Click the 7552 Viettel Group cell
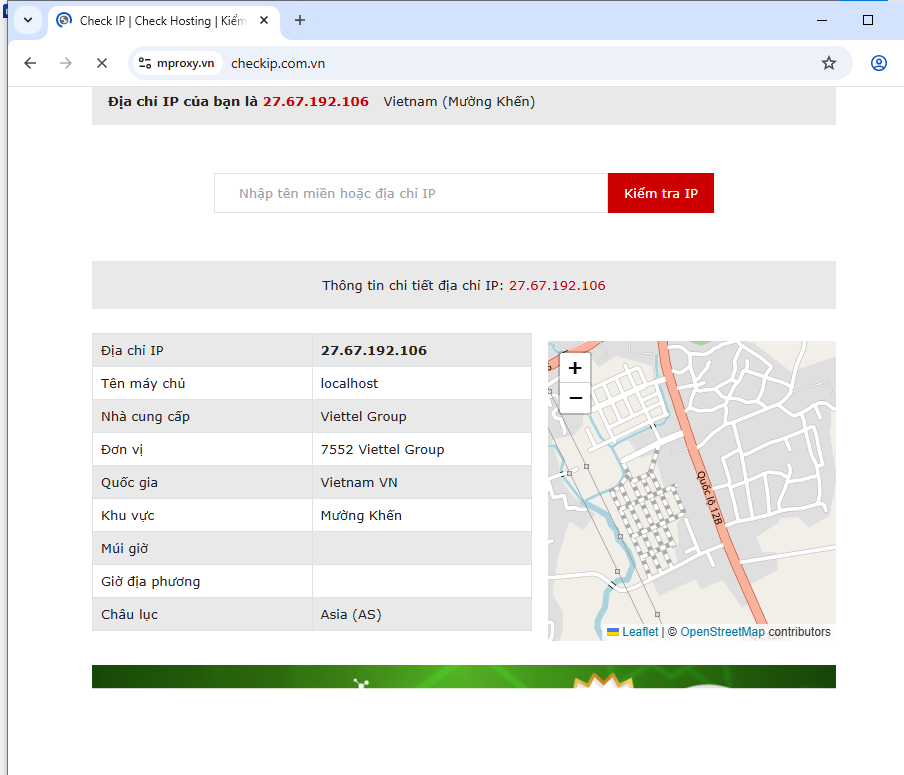 [422, 449]
